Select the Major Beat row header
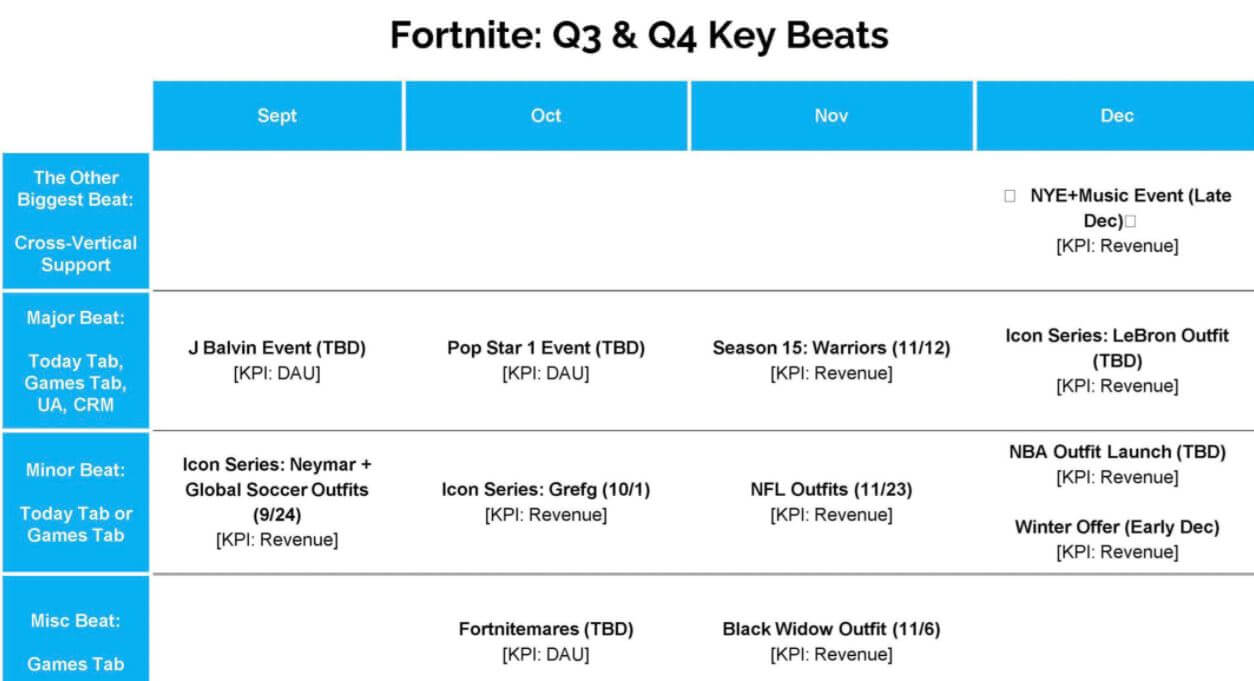 coord(76,361)
